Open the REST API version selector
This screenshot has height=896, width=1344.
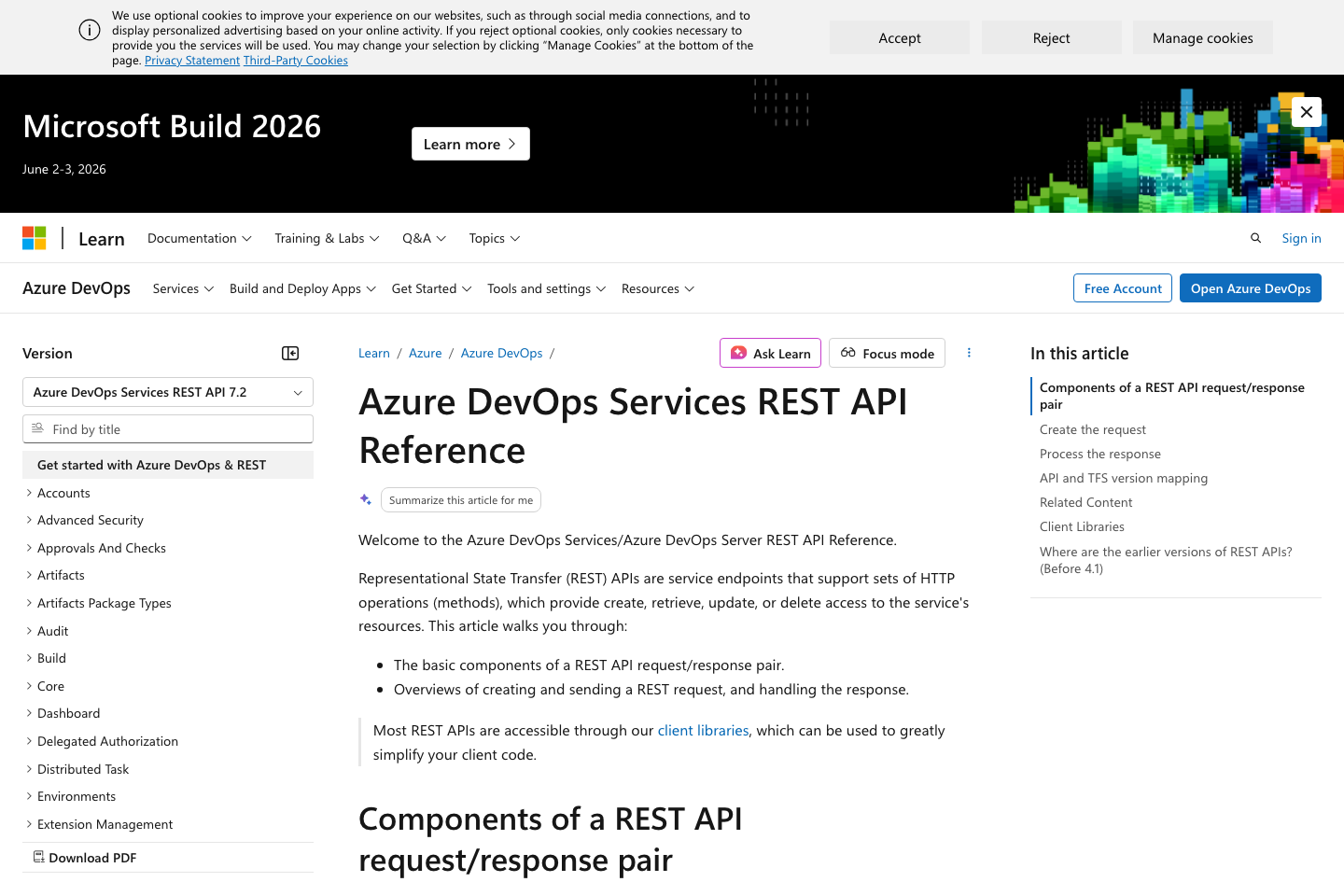click(x=167, y=391)
